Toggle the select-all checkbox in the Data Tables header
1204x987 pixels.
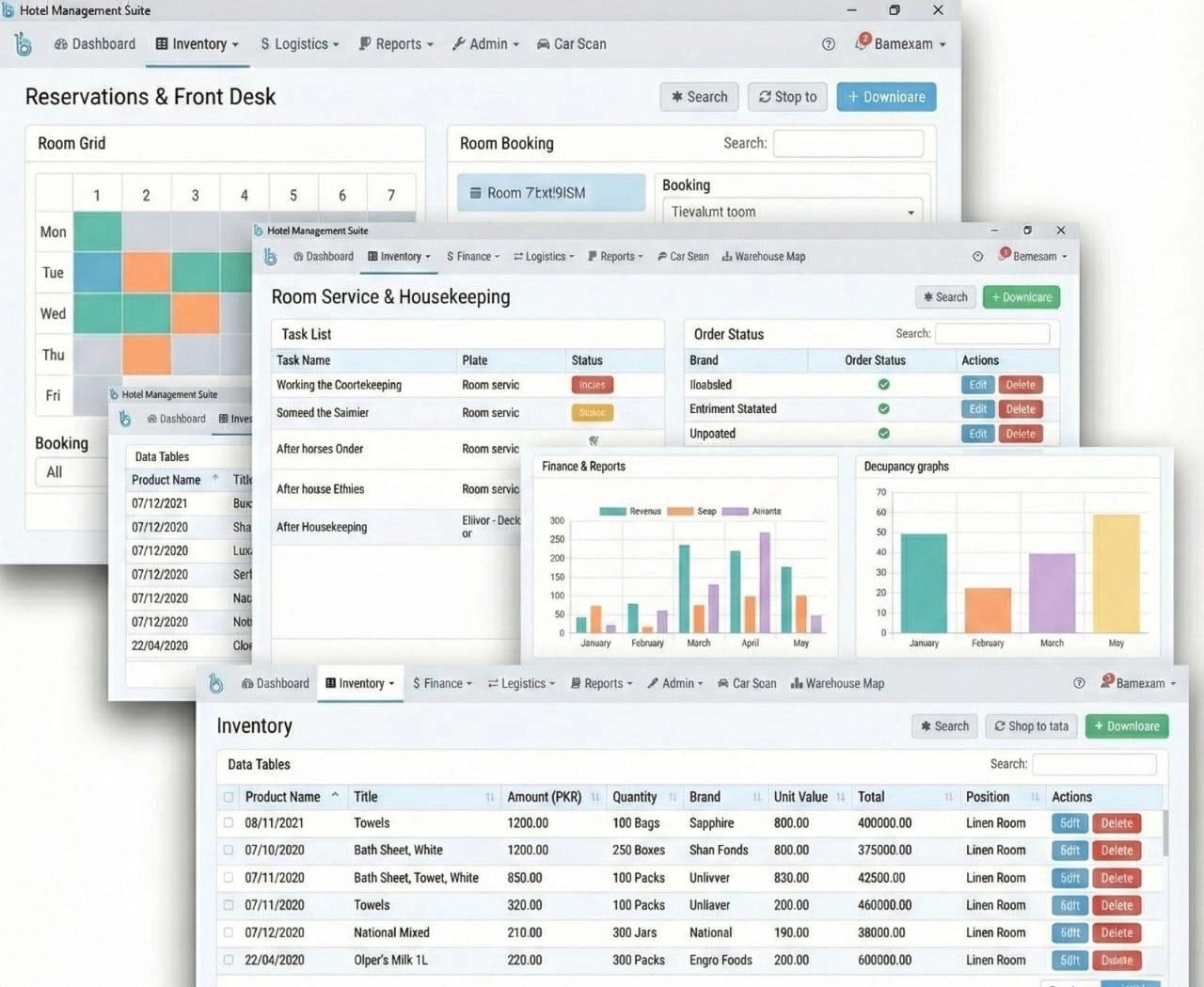(x=229, y=797)
